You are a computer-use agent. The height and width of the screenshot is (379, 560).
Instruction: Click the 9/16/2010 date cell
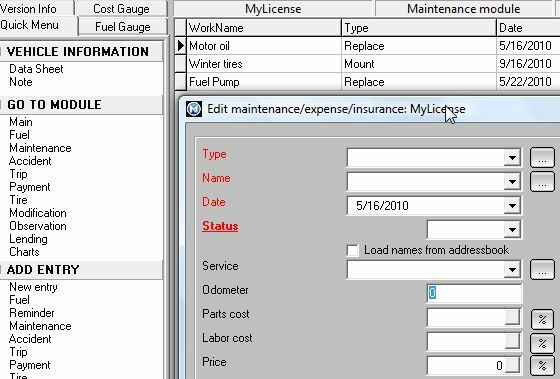point(528,64)
